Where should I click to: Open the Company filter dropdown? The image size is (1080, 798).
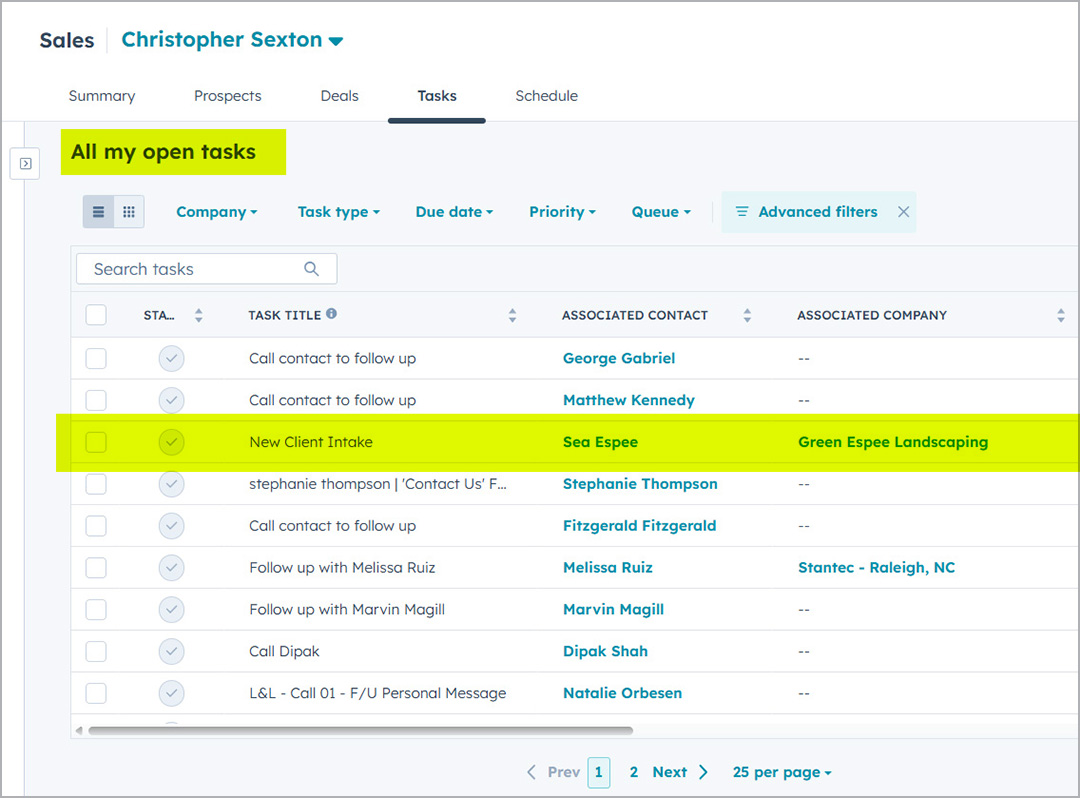(x=216, y=212)
